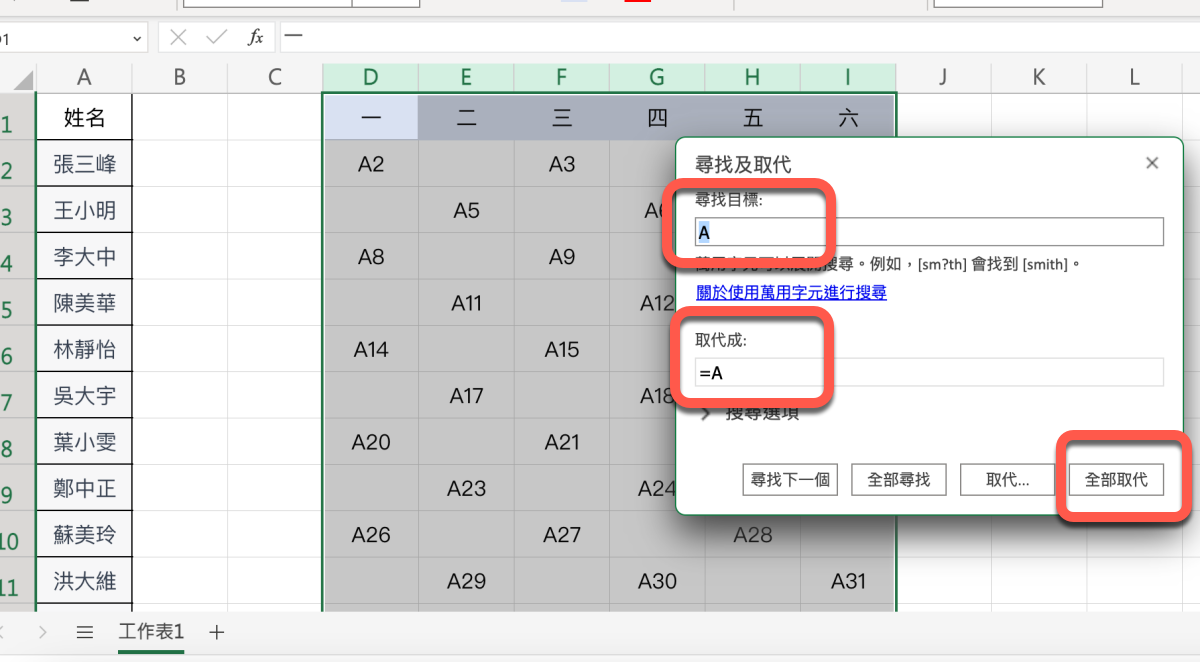Screen dimensions: 1200x662
Task: Open the all sheets list icon
Action: (85, 632)
